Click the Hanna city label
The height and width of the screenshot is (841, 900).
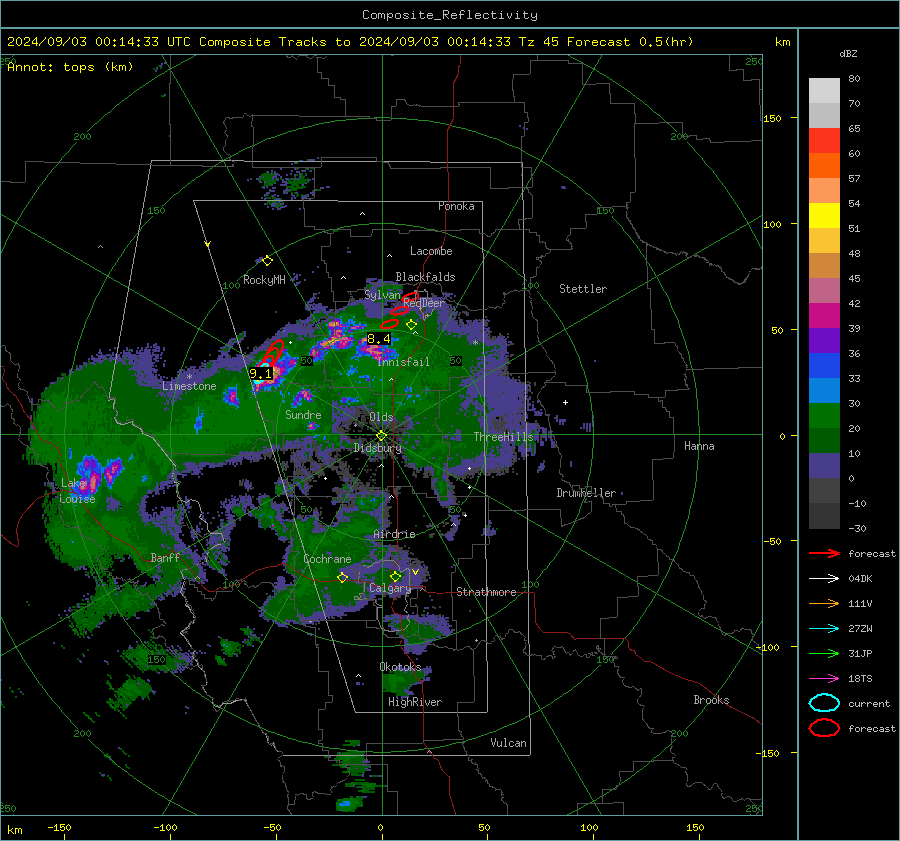pos(699,446)
